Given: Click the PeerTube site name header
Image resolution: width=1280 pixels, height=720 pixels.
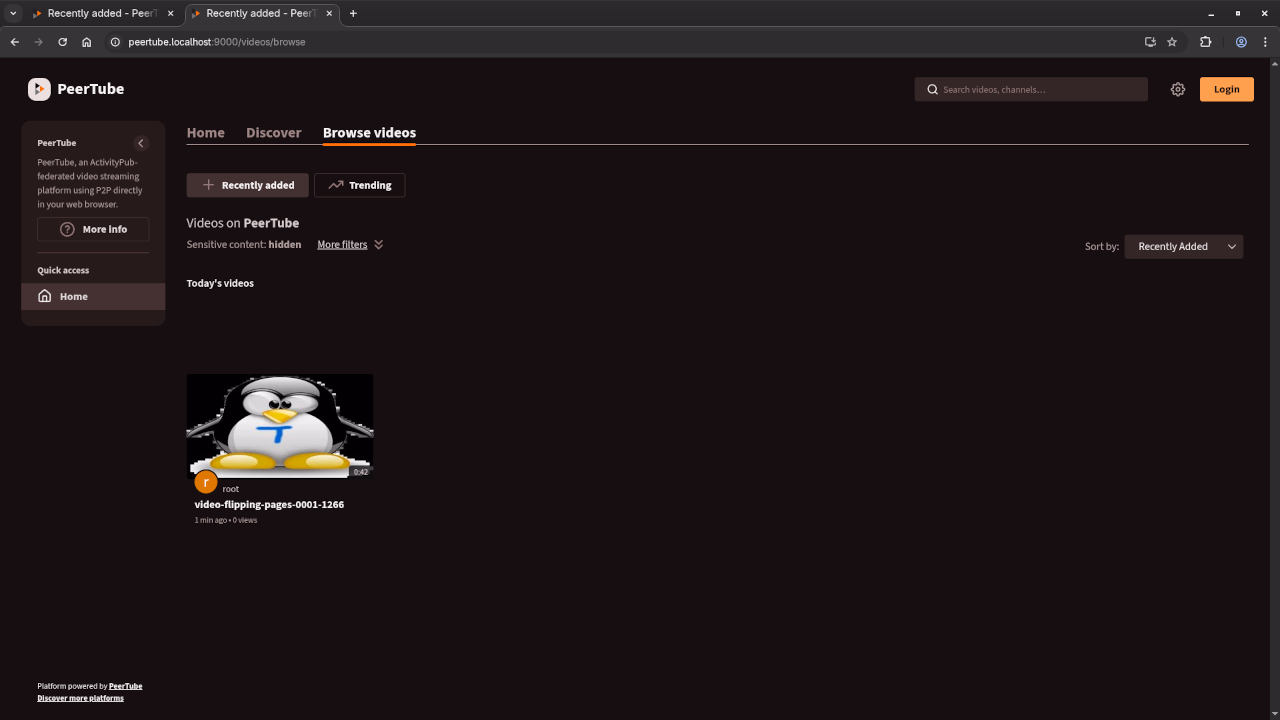Looking at the screenshot, I should pos(90,89).
